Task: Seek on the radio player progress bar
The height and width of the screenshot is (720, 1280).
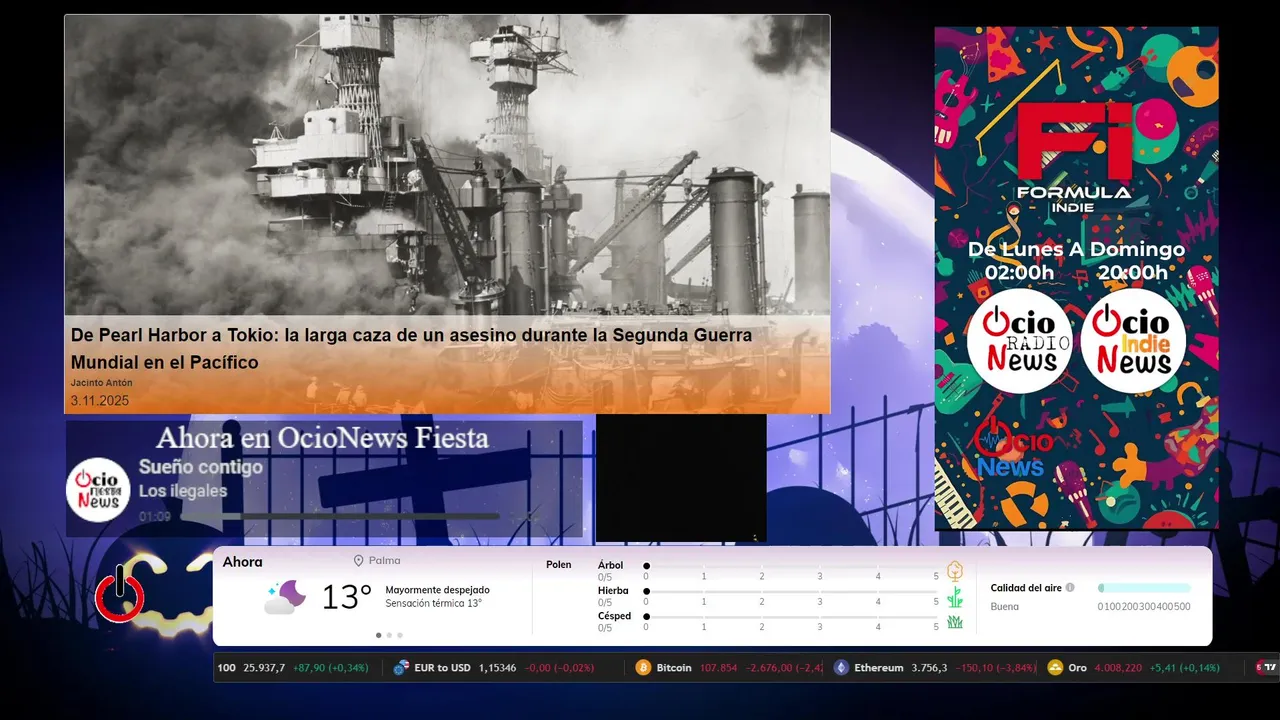Action: click(x=340, y=517)
